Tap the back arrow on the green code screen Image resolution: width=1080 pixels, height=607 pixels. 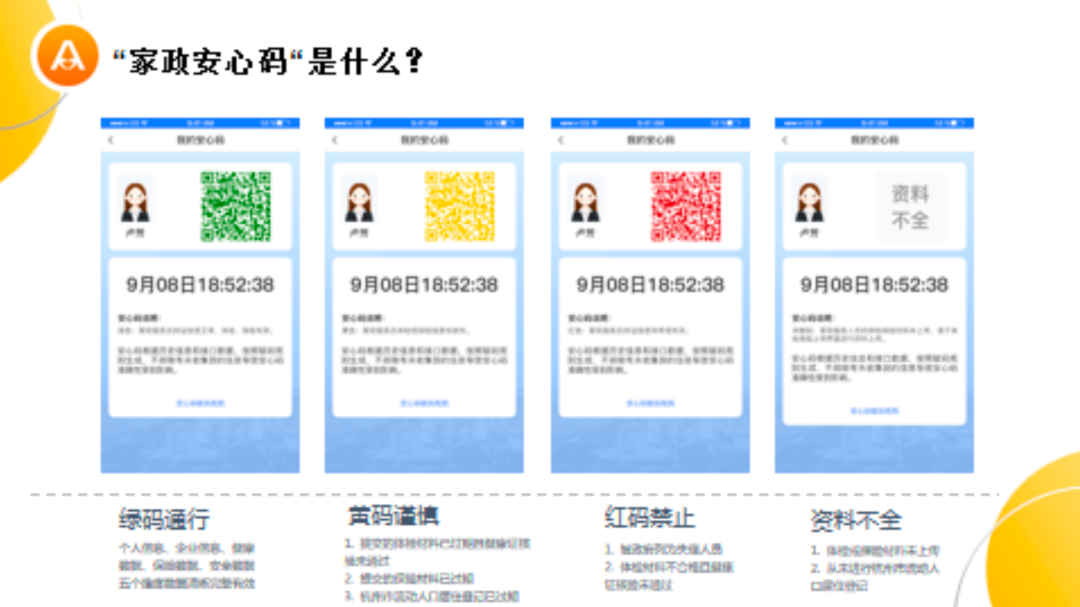(110, 137)
